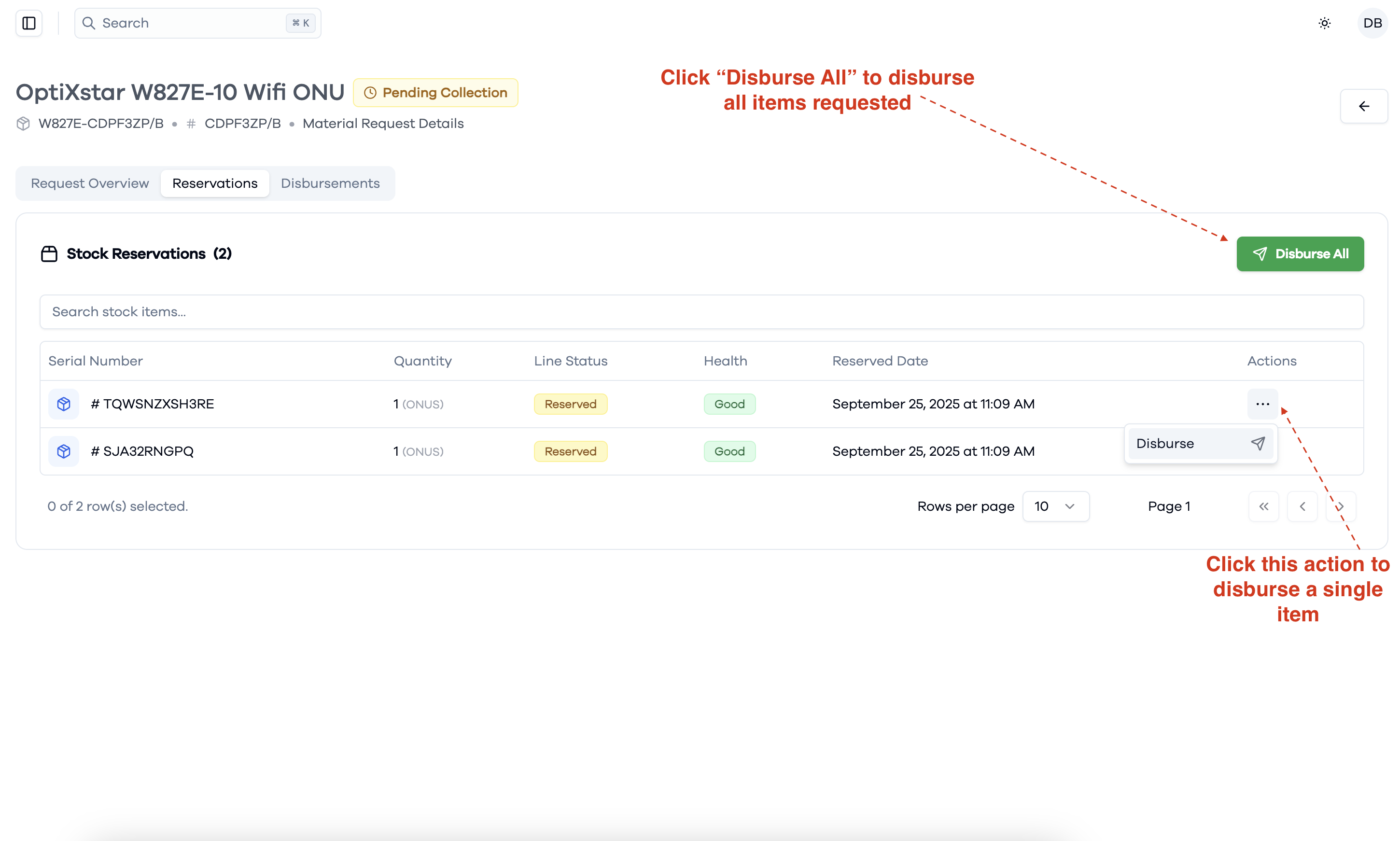Viewport: 1400px width, 841px height.
Task: Toggle the sidebar panel icon
Action: [x=29, y=23]
